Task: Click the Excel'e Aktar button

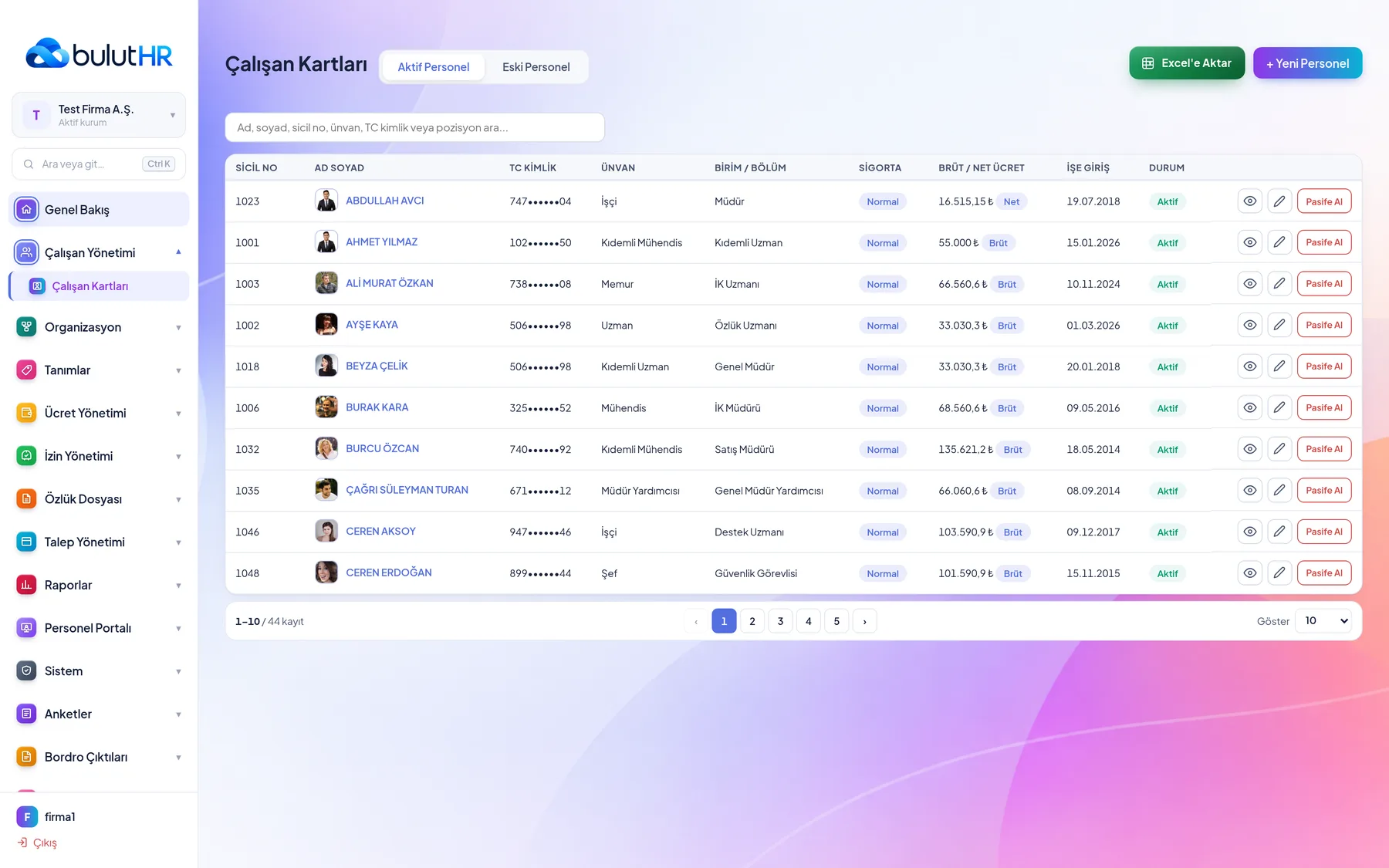Action: coord(1187,63)
